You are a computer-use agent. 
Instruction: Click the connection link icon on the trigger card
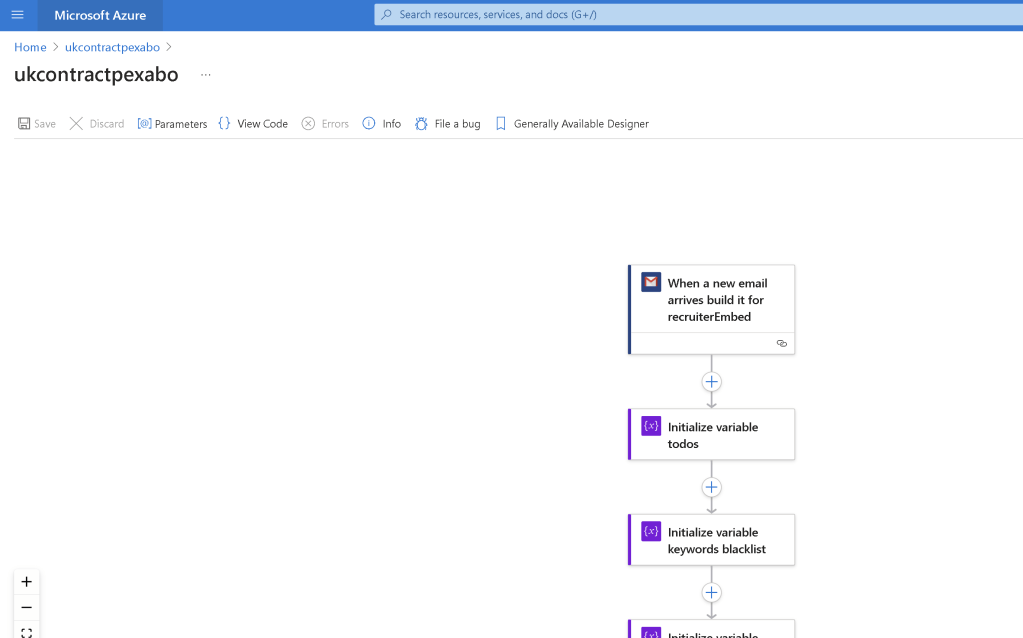point(782,343)
